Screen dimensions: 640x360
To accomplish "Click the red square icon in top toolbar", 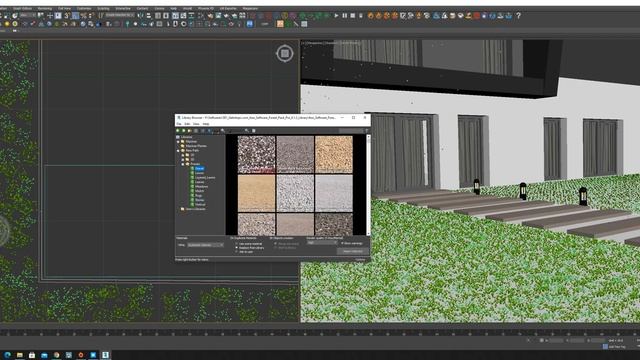I will pos(477,16).
